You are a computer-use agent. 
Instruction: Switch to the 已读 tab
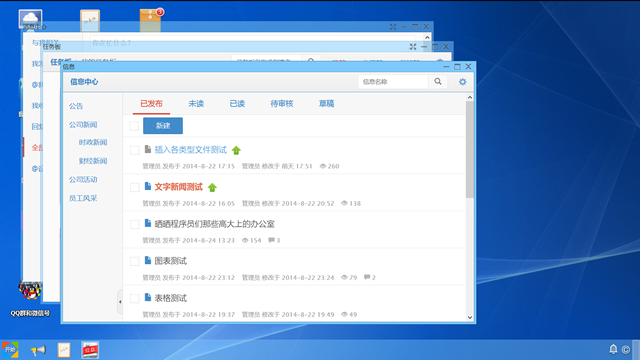pyautogui.click(x=237, y=104)
